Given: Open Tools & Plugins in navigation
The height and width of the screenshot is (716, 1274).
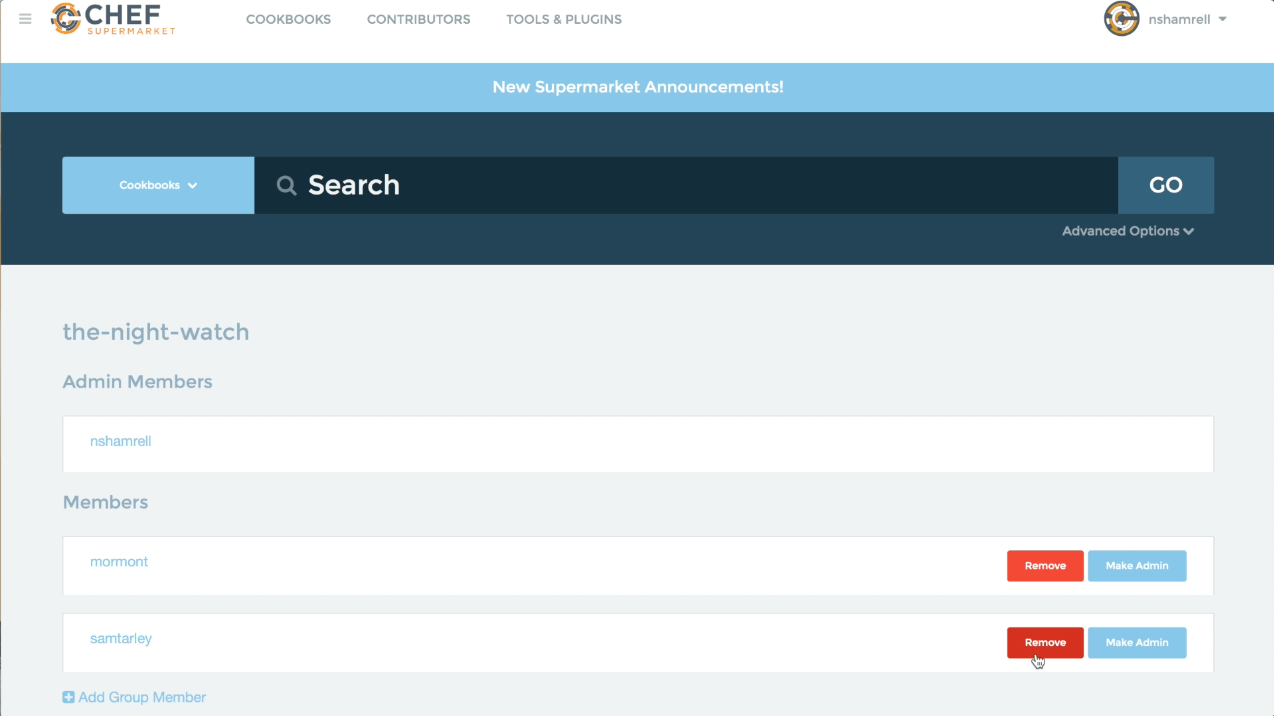Looking at the screenshot, I should (563, 19).
